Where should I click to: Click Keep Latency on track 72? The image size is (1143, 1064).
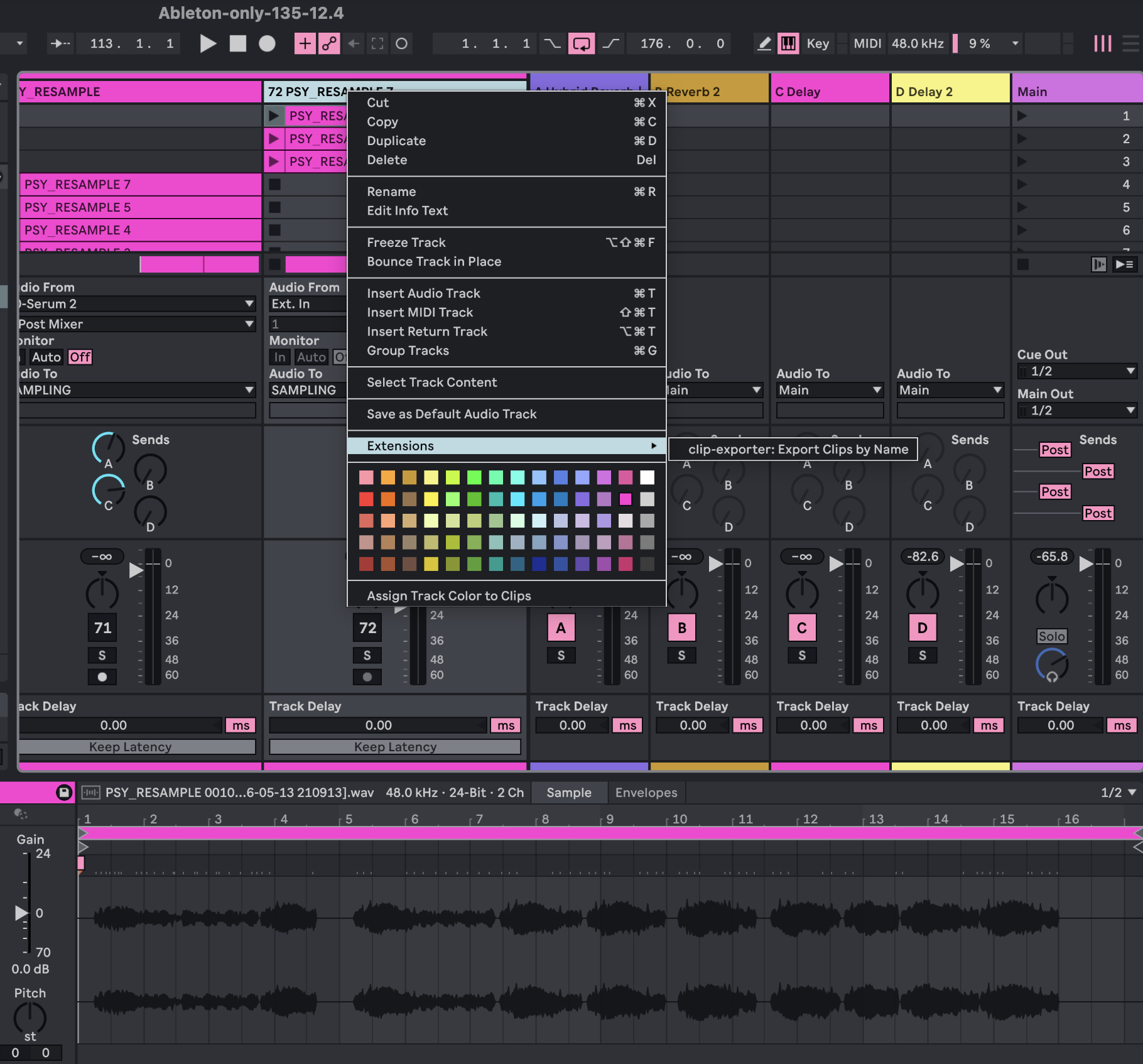point(395,747)
